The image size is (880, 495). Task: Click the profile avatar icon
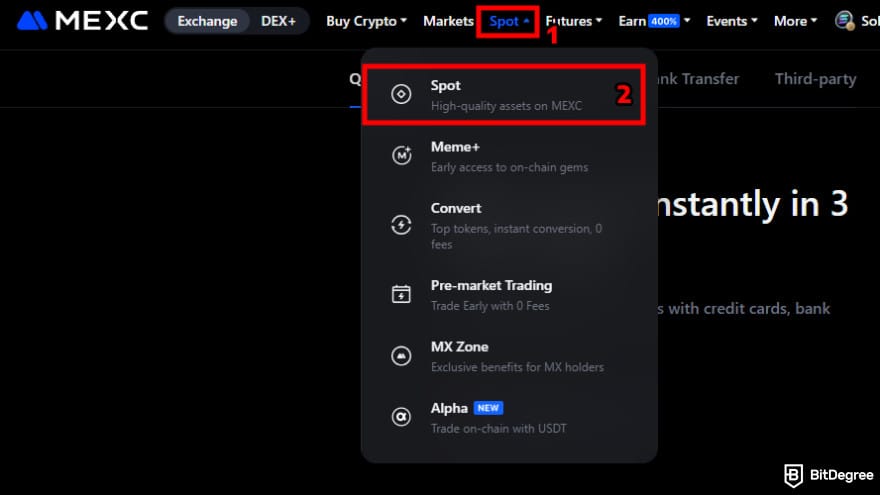click(844, 21)
